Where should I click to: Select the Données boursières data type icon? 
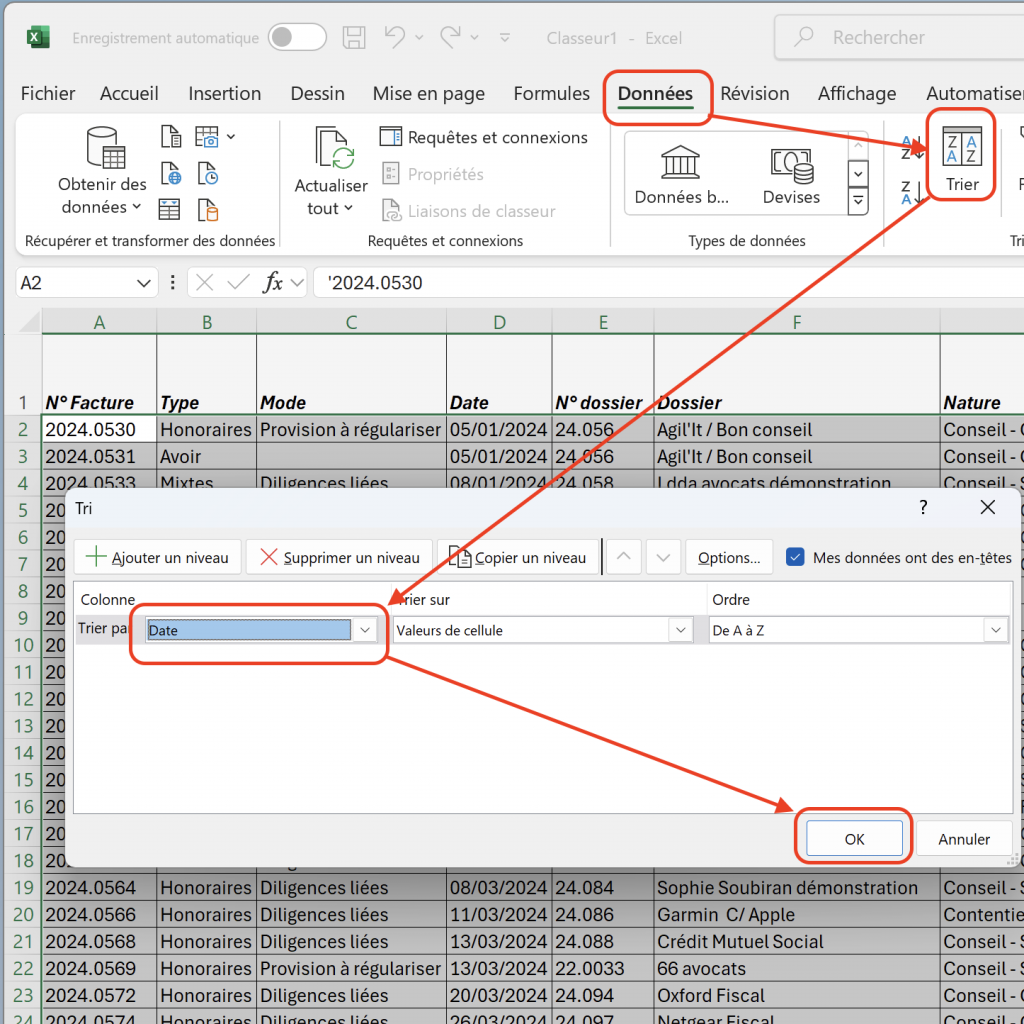681,162
